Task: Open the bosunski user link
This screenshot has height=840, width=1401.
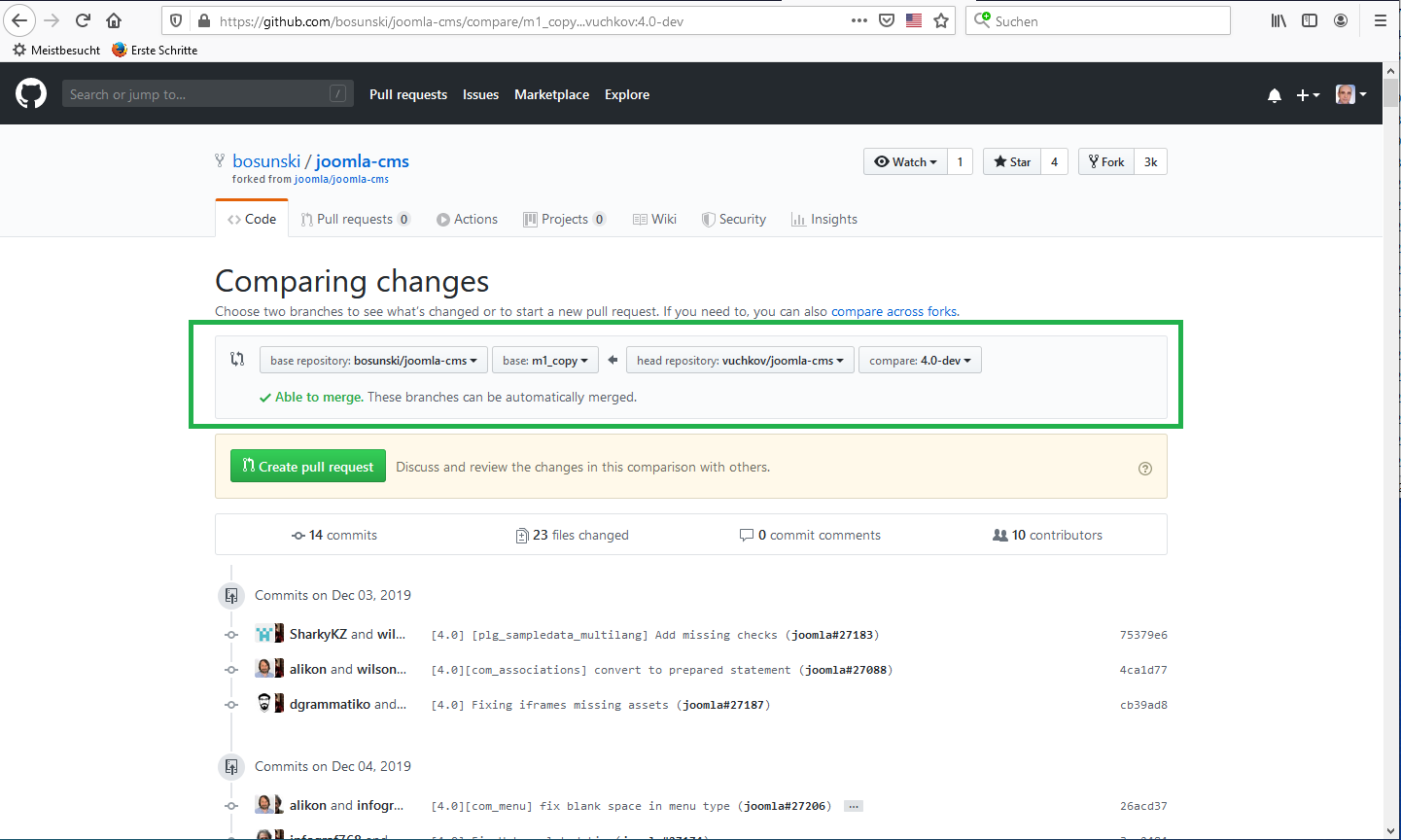Action: tap(266, 161)
